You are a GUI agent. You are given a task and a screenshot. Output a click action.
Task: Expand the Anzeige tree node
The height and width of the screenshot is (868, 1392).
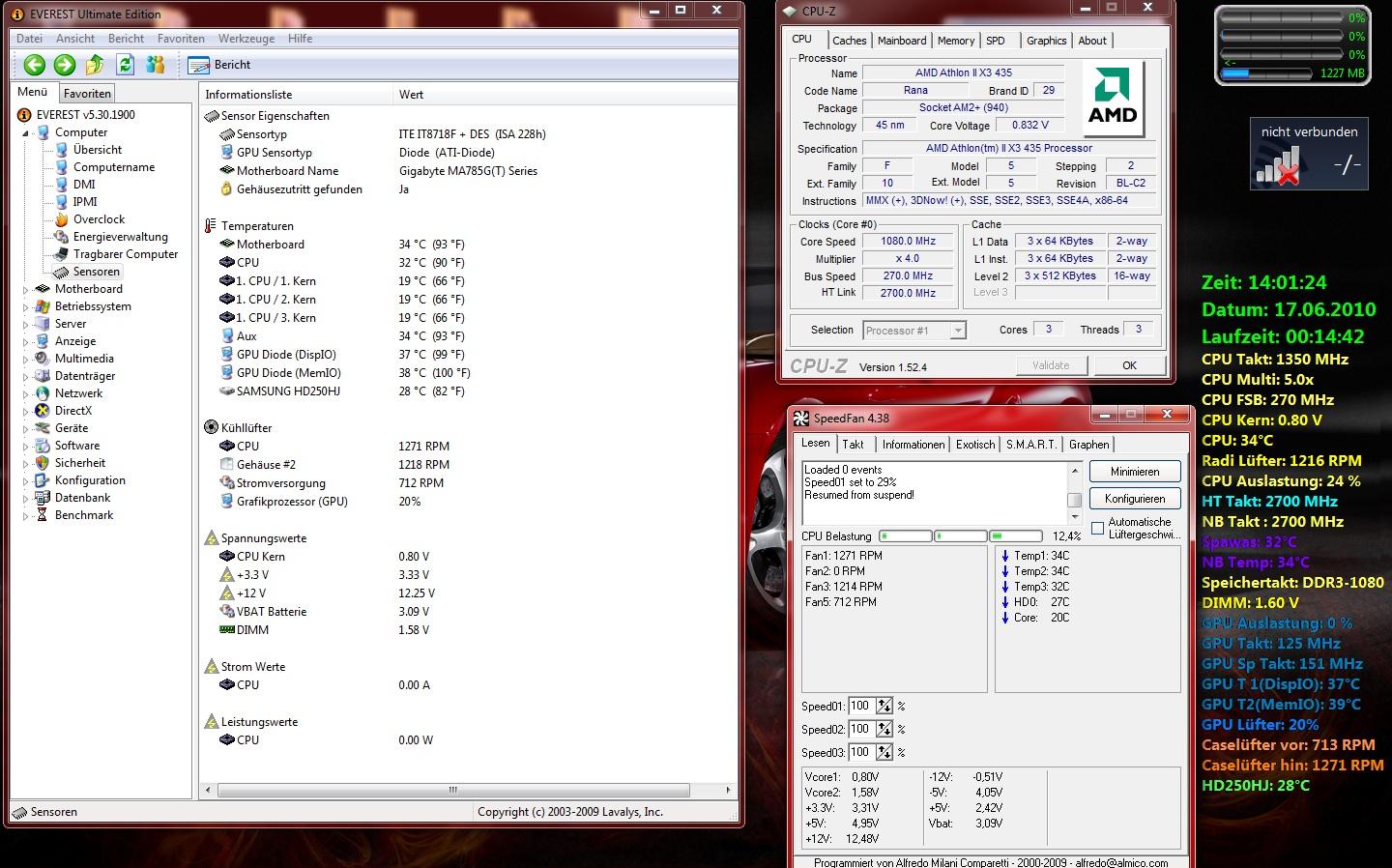click(26, 341)
